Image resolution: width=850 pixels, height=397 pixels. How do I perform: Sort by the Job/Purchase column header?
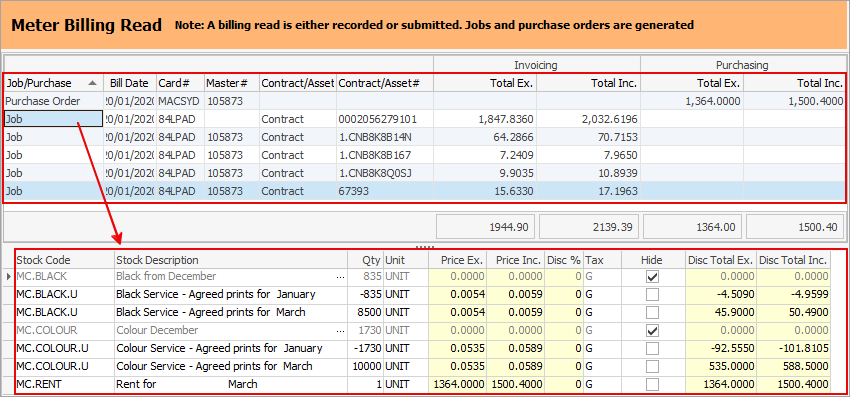pos(53,83)
